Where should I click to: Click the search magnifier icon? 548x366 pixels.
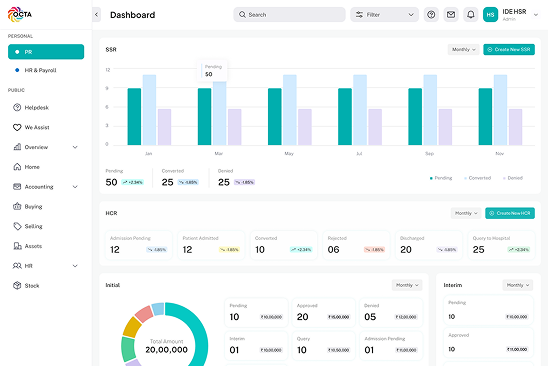242,15
